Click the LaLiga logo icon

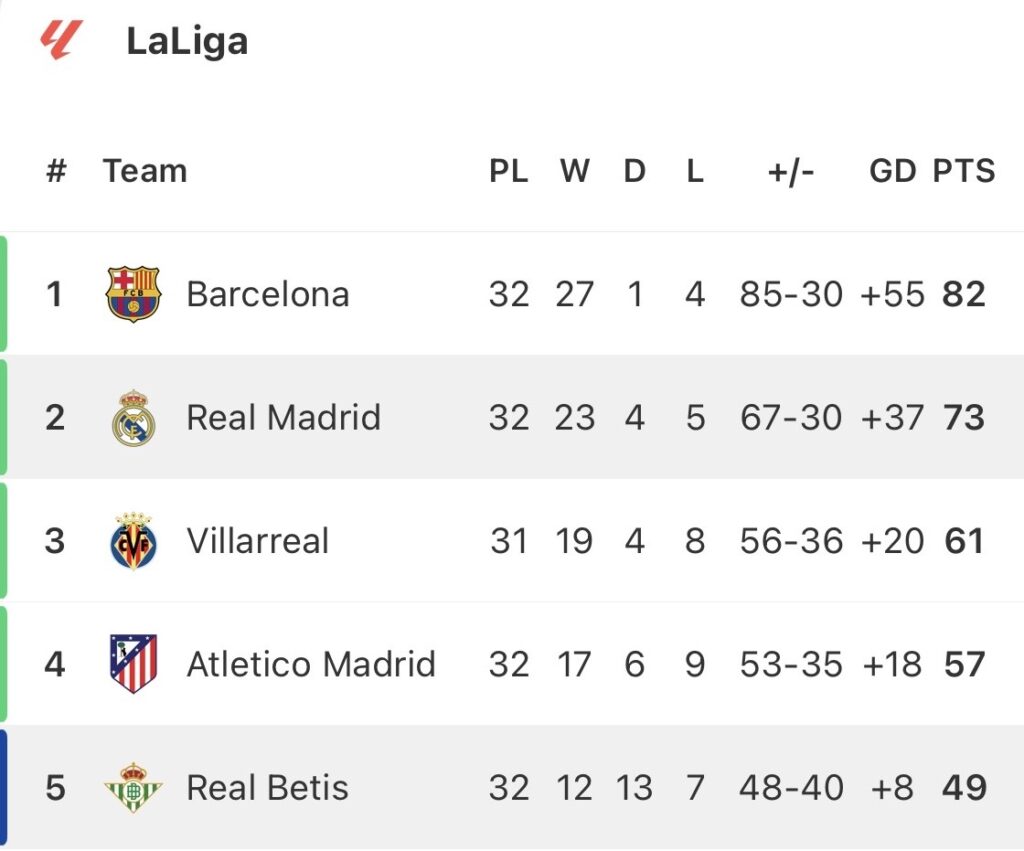62,41
